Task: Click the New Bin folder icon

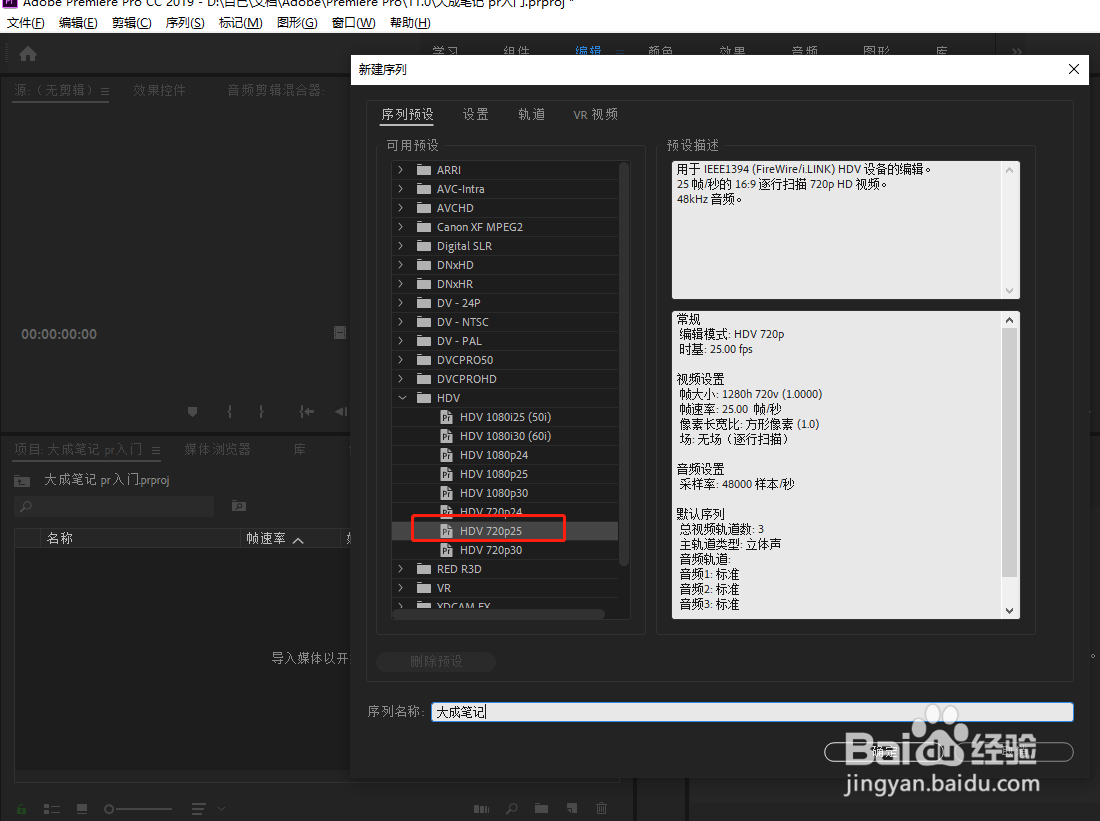Action: click(542, 808)
